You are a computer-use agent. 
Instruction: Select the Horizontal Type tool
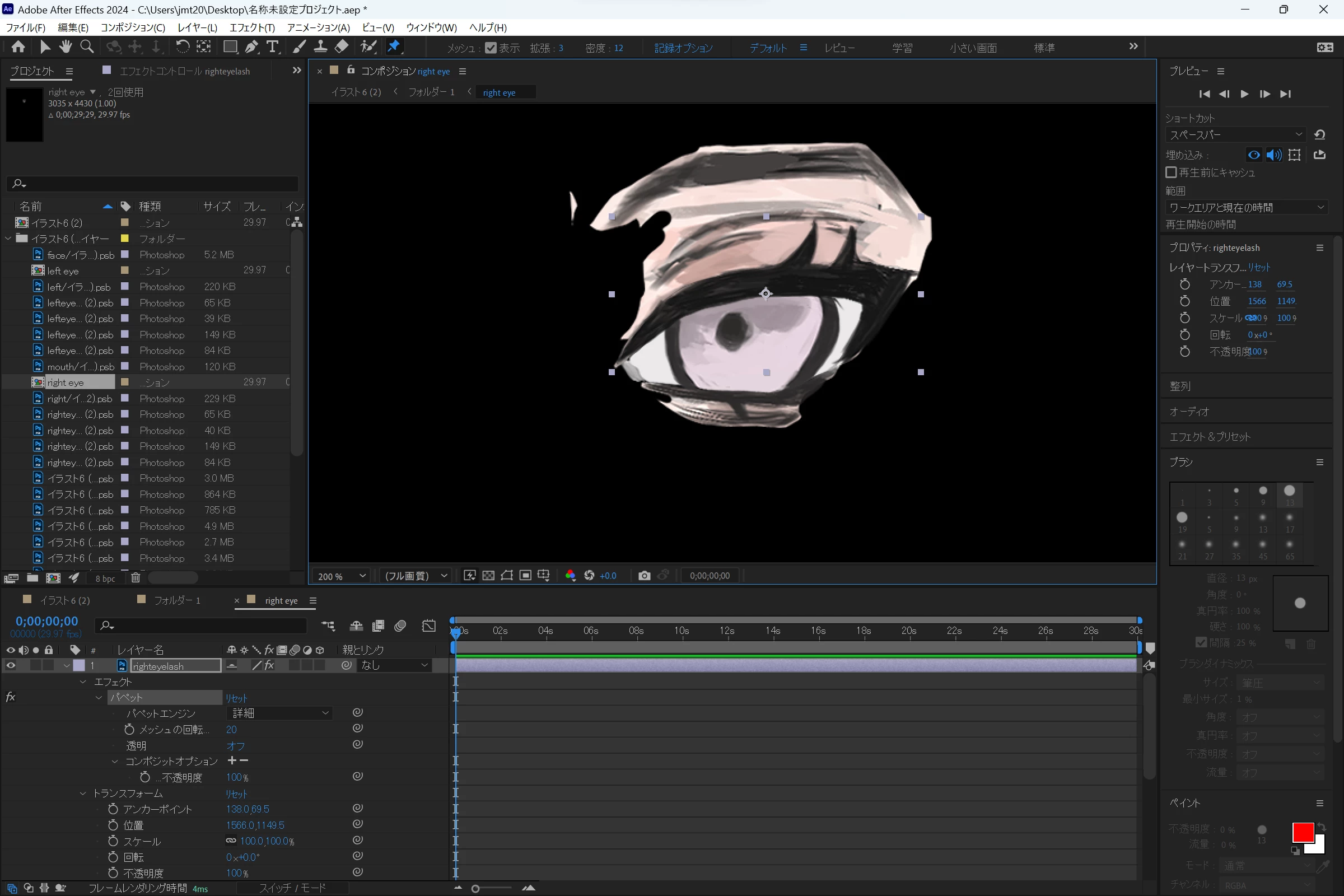(273, 47)
